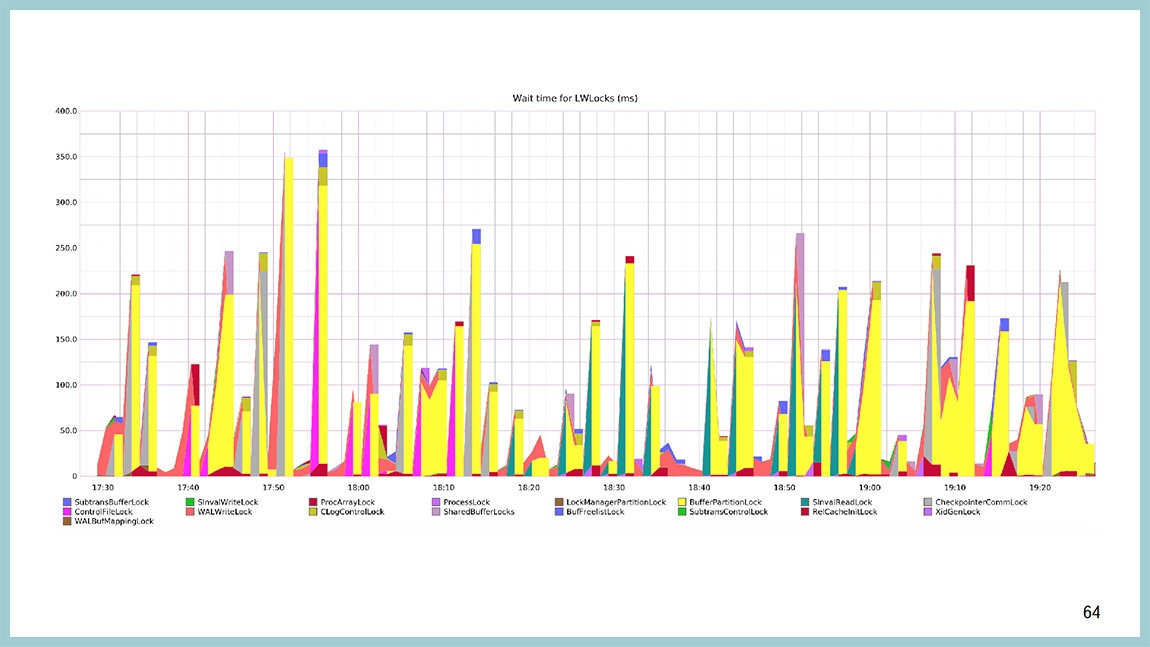
Task: Select the 'CheckpointerCommLock' legend label
Action: [981, 502]
